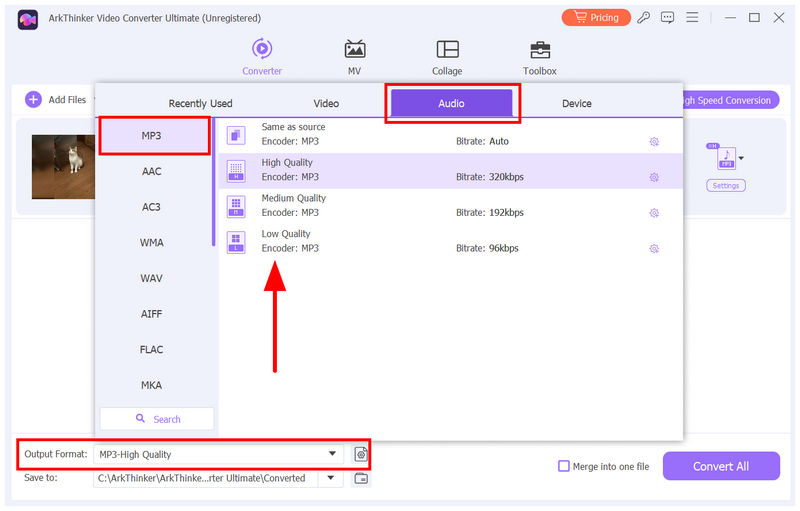Choose High Quality preset icon

click(x=236, y=171)
